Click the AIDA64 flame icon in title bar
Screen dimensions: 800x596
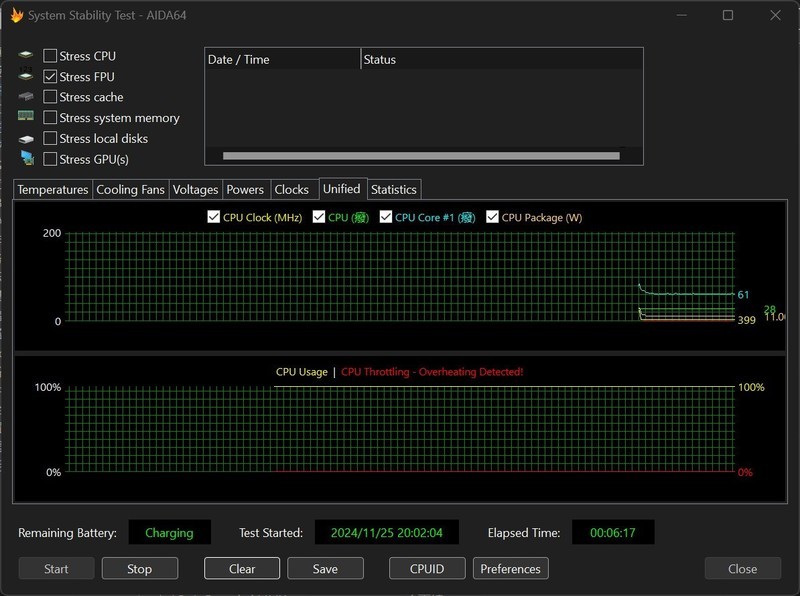pyautogui.click(x=16, y=15)
